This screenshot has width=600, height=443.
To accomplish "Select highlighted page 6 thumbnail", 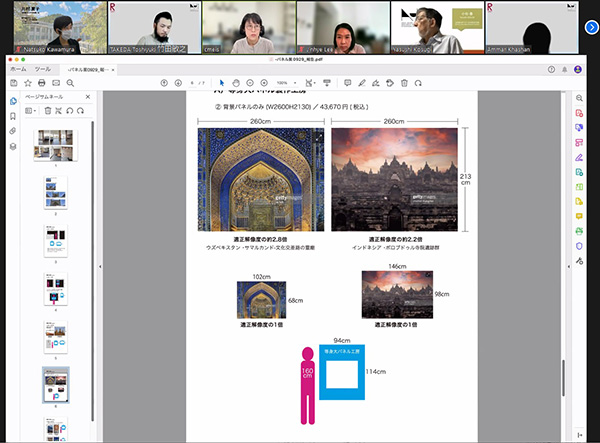I will [x=55, y=385].
